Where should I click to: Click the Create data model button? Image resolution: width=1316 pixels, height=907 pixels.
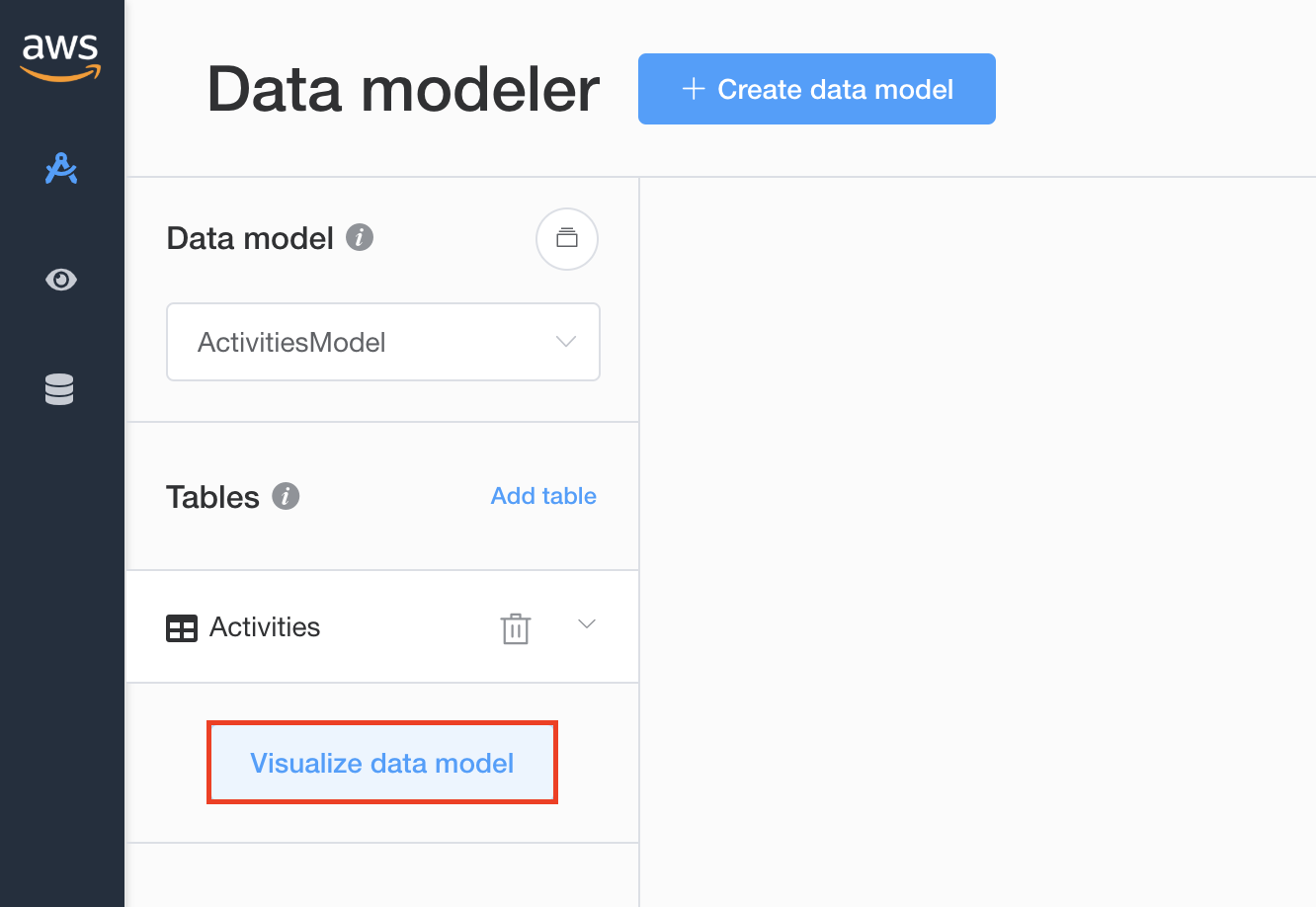817,89
